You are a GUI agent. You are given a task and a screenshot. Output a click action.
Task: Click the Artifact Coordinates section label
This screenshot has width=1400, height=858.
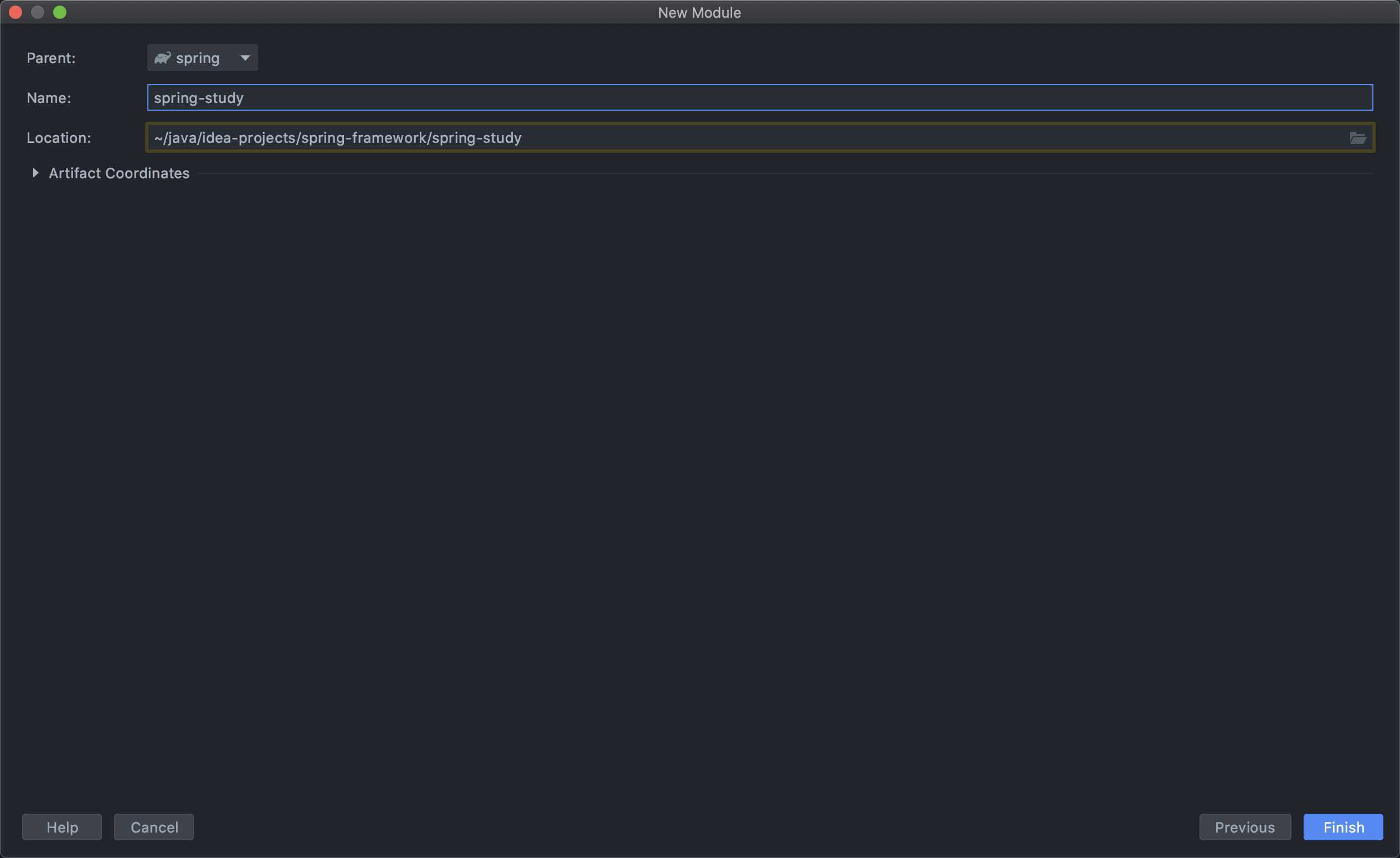point(119,173)
